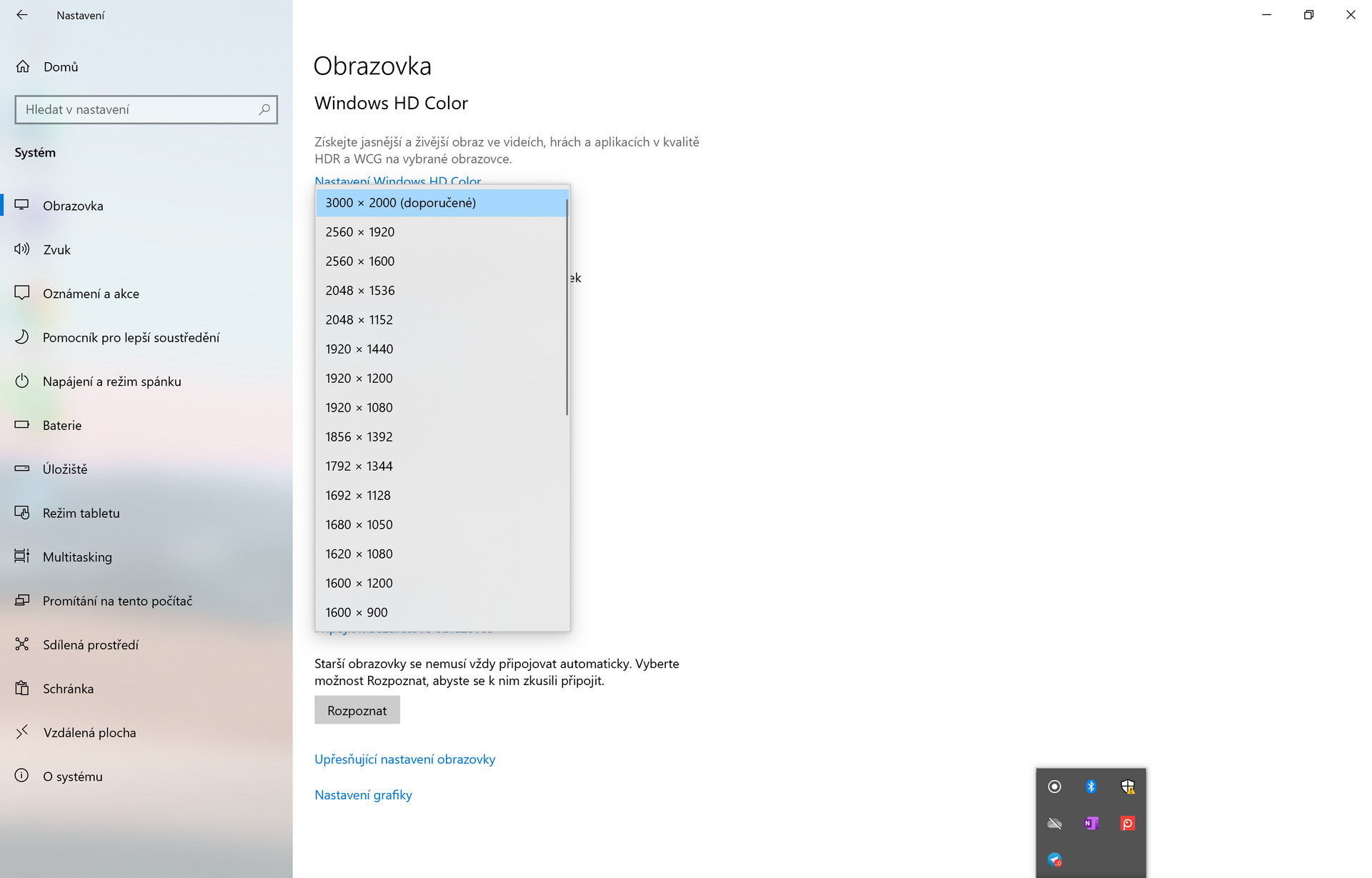The image size is (1372, 878).
Task: Select 3000 × 2000 (doporučené) resolution
Action: pos(400,203)
